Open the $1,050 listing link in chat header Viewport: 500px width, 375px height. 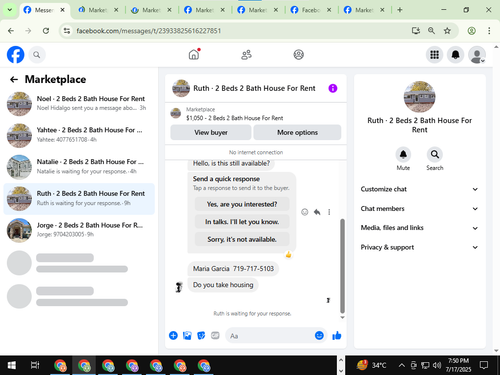(234, 118)
